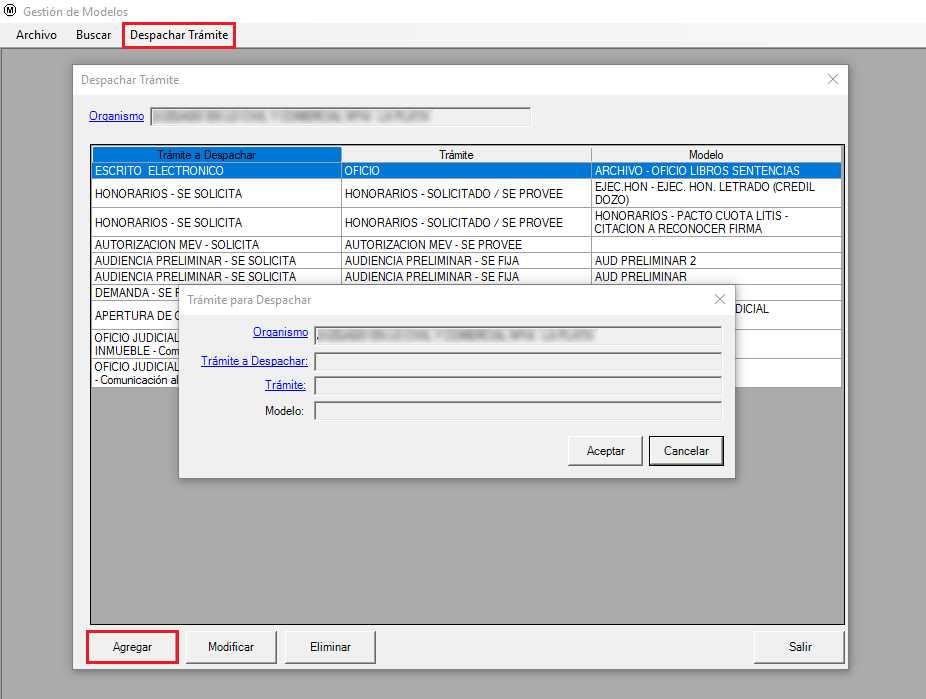Open the Archivo menu
The width and height of the screenshot is (926, 699).
tap(36, 35)
